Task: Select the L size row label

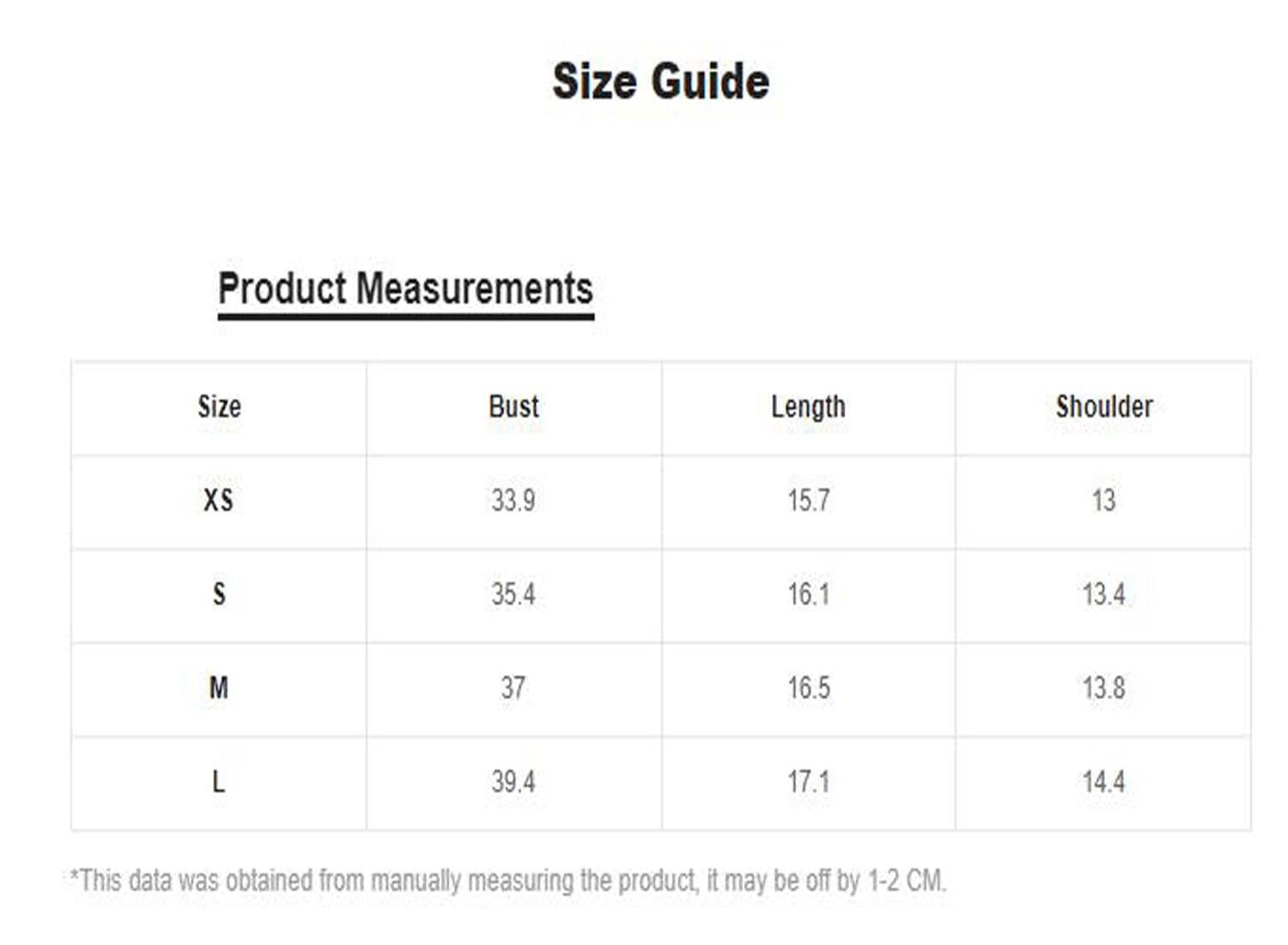Action: [x=218, y=781]
